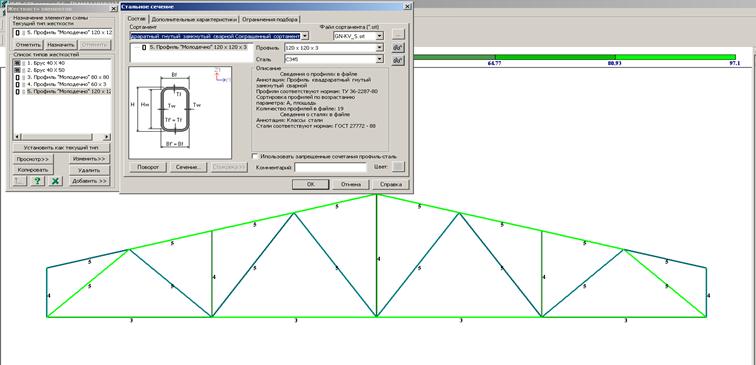Click the Назначить button
The width and height of the screenshot is (756, 365).
coord(61,45)
